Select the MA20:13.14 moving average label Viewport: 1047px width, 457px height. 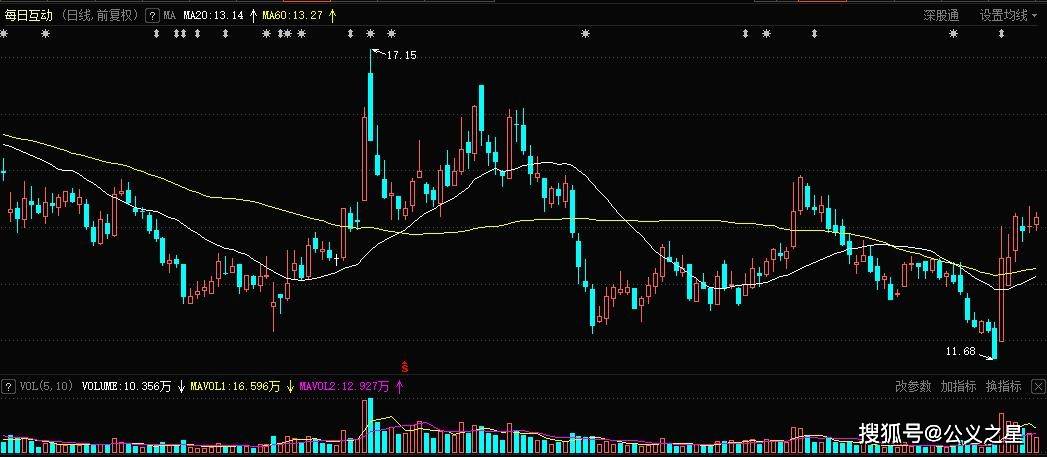click(x=214, y=15)
